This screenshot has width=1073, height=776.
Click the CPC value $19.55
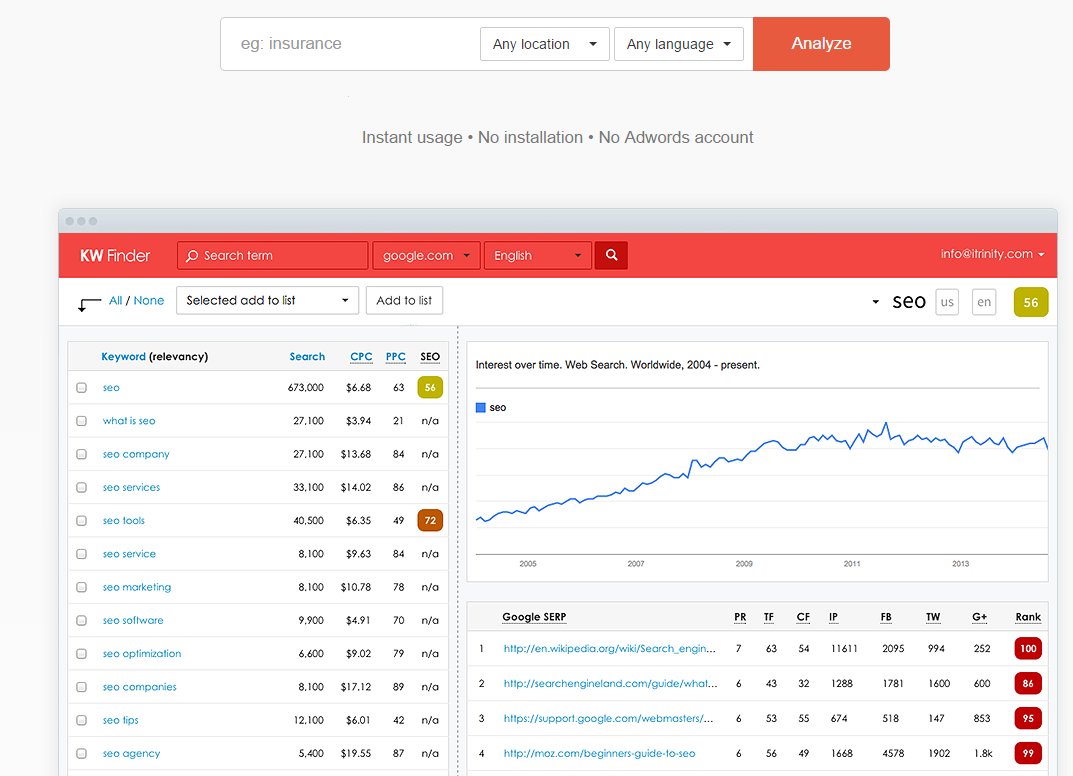(x=356, y=753)
